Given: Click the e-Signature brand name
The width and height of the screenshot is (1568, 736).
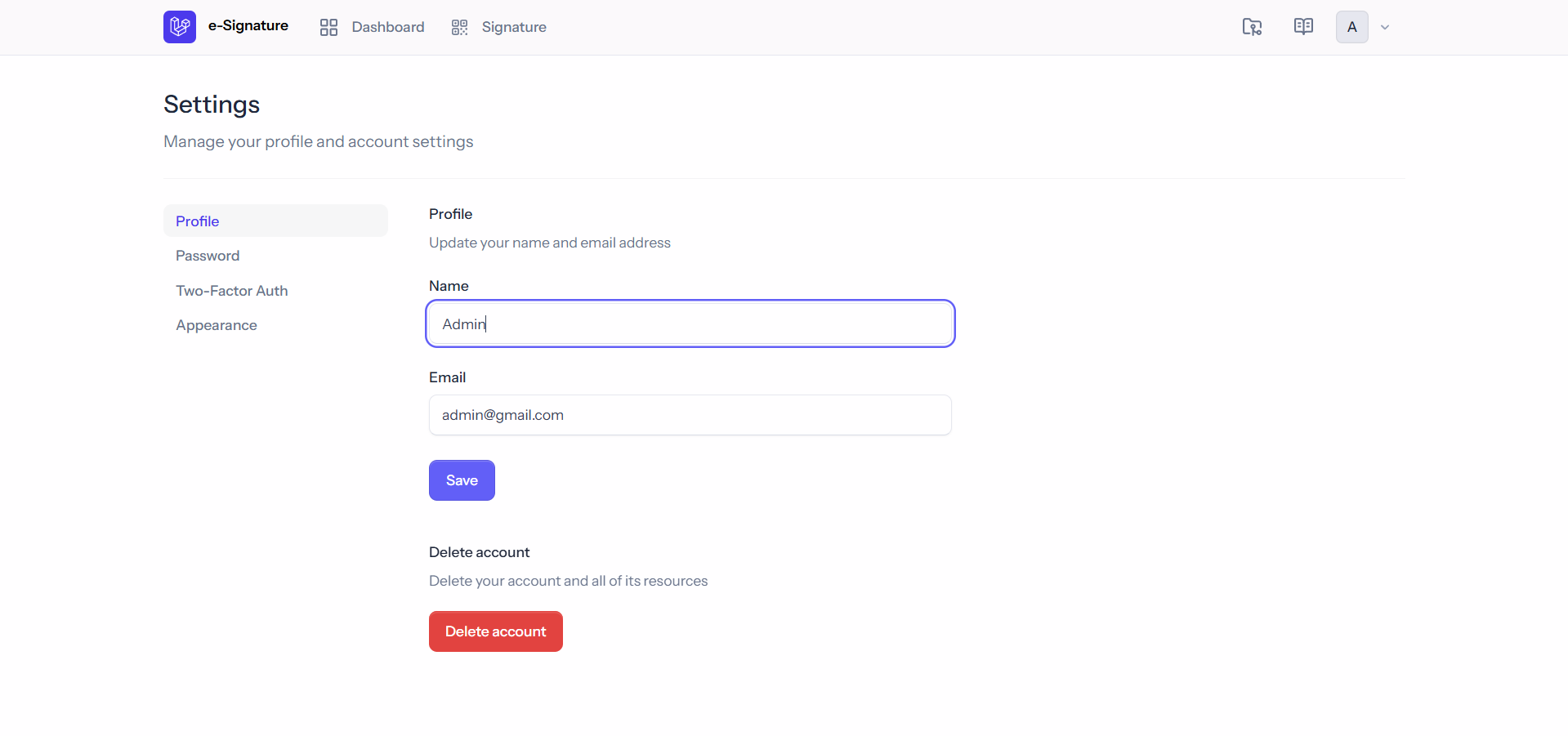Looking at the screenshot, I should 248,26.
